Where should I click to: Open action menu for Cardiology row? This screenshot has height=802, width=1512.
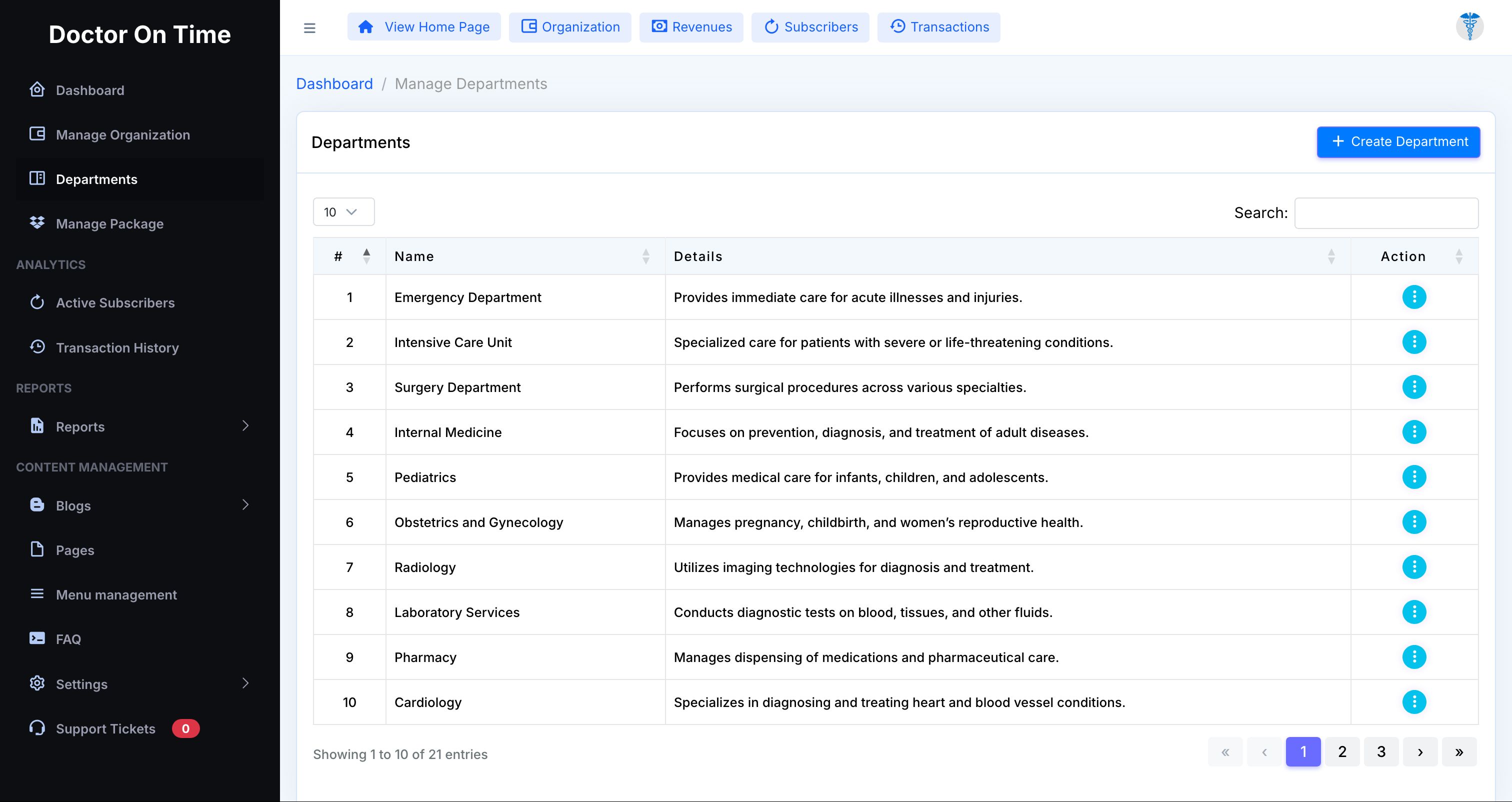click(1413, 702)
